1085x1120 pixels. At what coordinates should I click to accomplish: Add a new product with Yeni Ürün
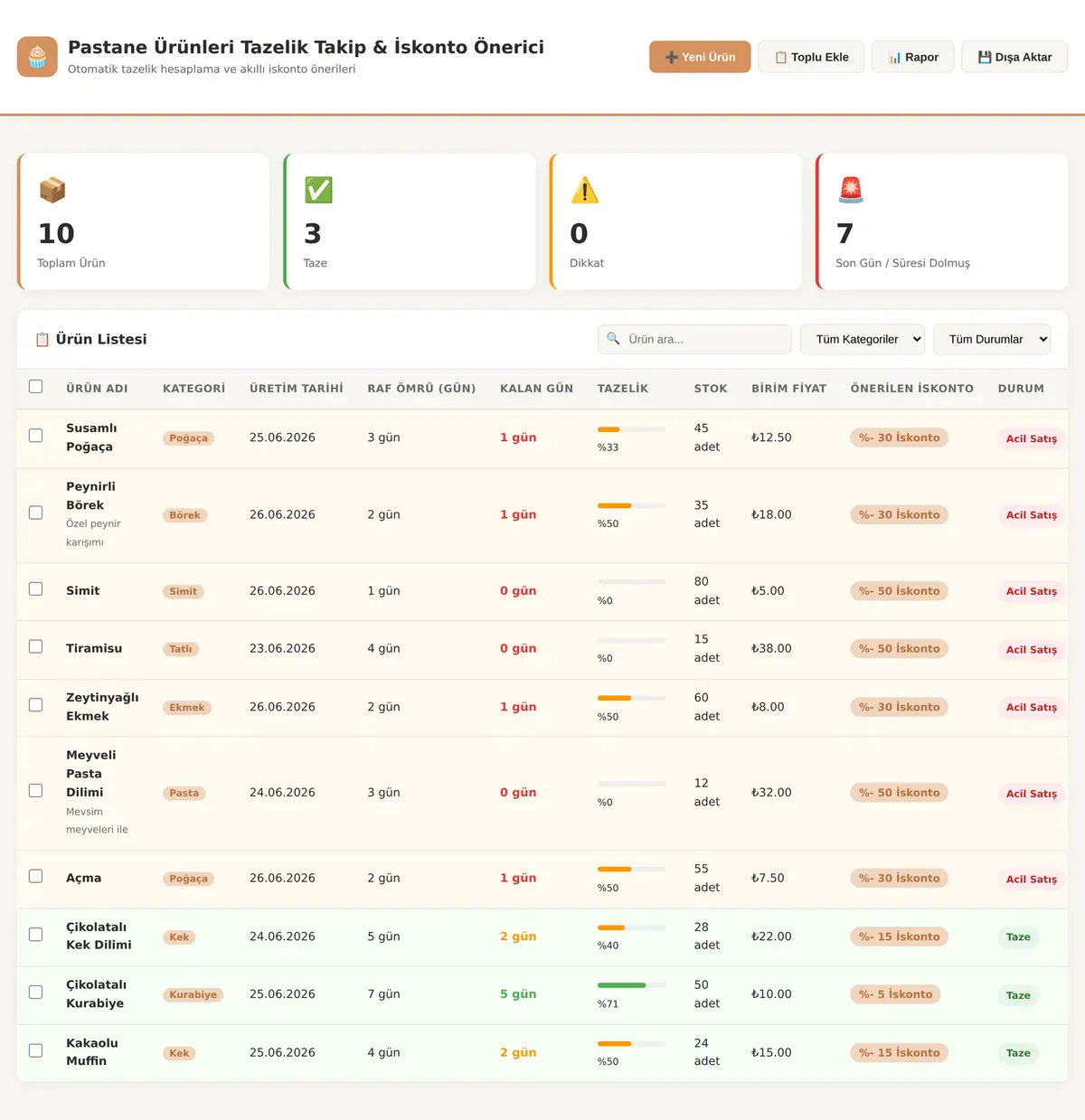coord(700,57)
